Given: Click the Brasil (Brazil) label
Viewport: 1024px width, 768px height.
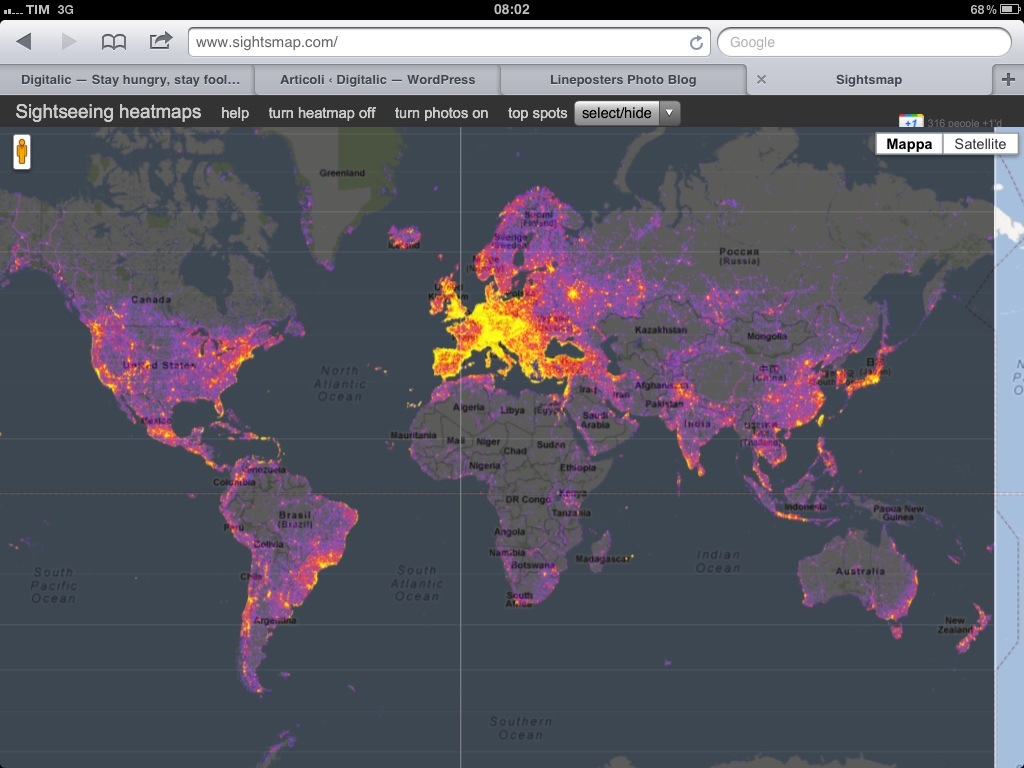Looking at the screenshot, I should tap(295, 519).
